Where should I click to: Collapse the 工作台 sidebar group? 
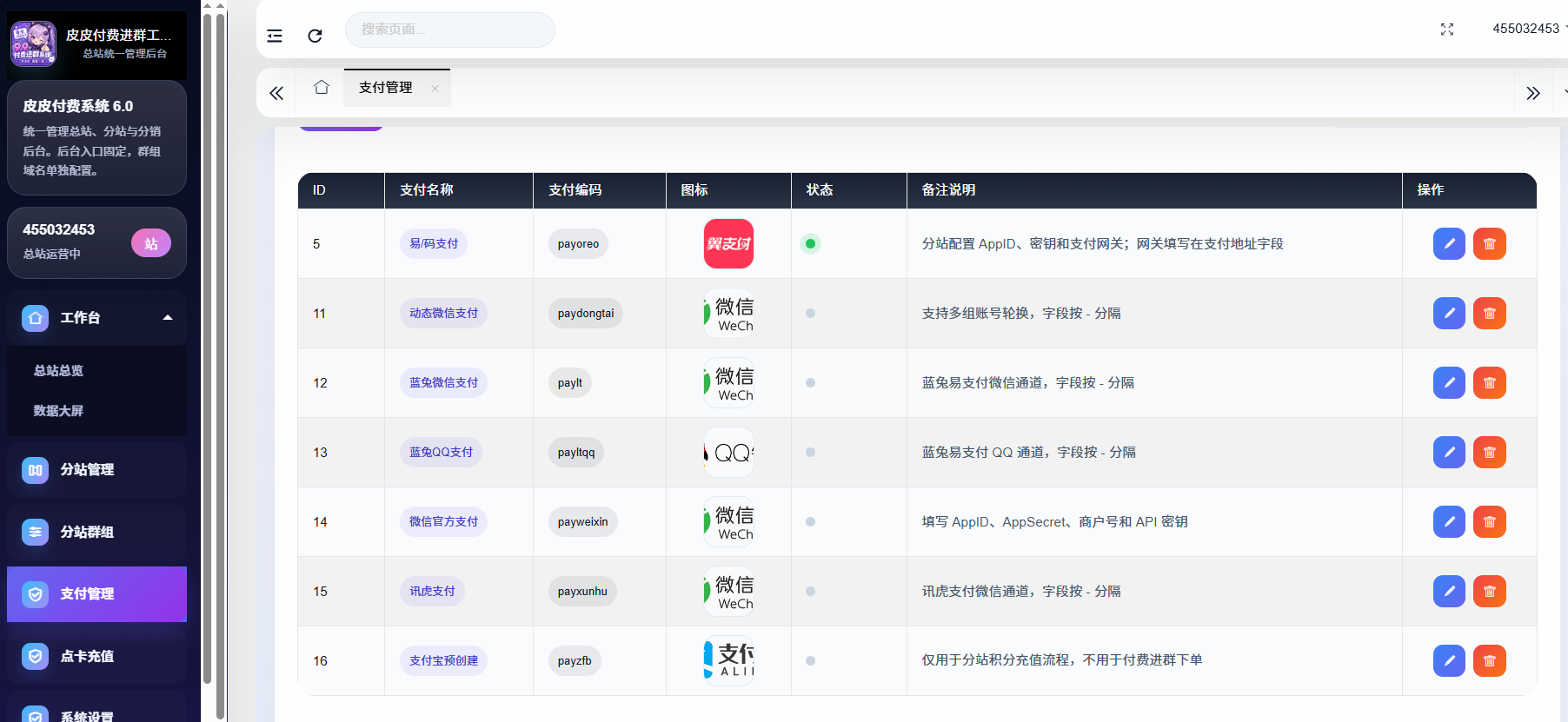(x=96, y=318)
